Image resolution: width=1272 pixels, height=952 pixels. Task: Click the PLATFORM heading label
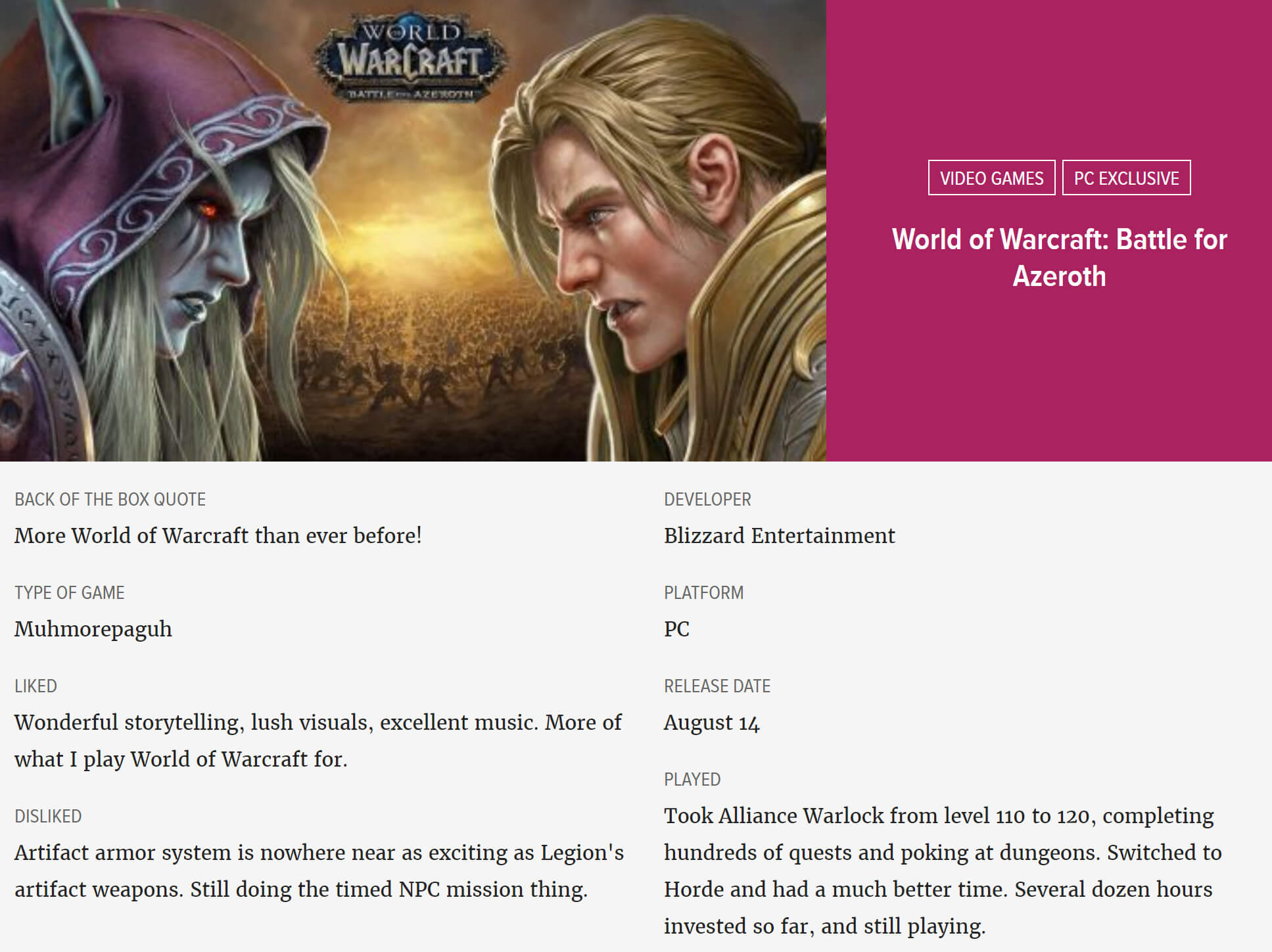pyautogui.click(x=703, y=593)
